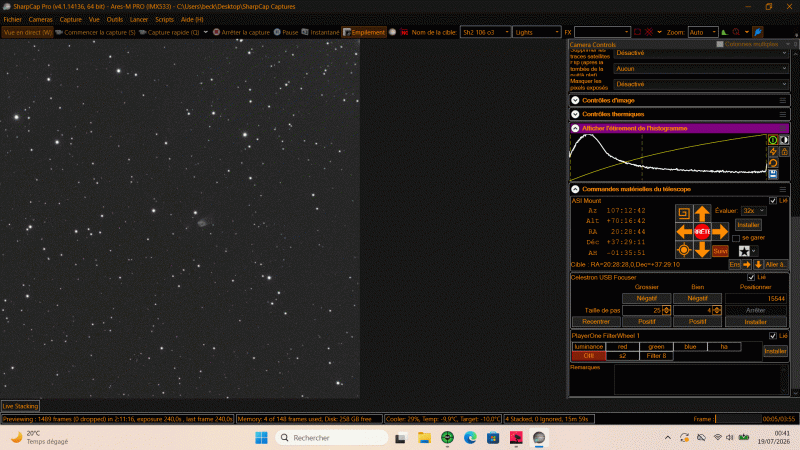
Task: Toggle the half-circle contrast icon beside histogram
Action: click(784, 140)
